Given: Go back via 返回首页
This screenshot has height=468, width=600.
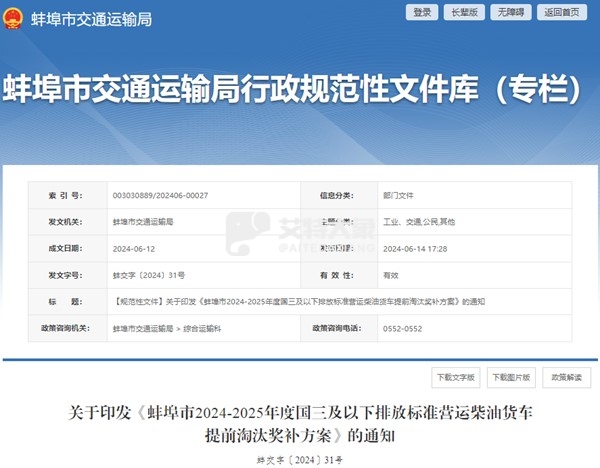Looking at the screenshot, I should pos(561,12).
